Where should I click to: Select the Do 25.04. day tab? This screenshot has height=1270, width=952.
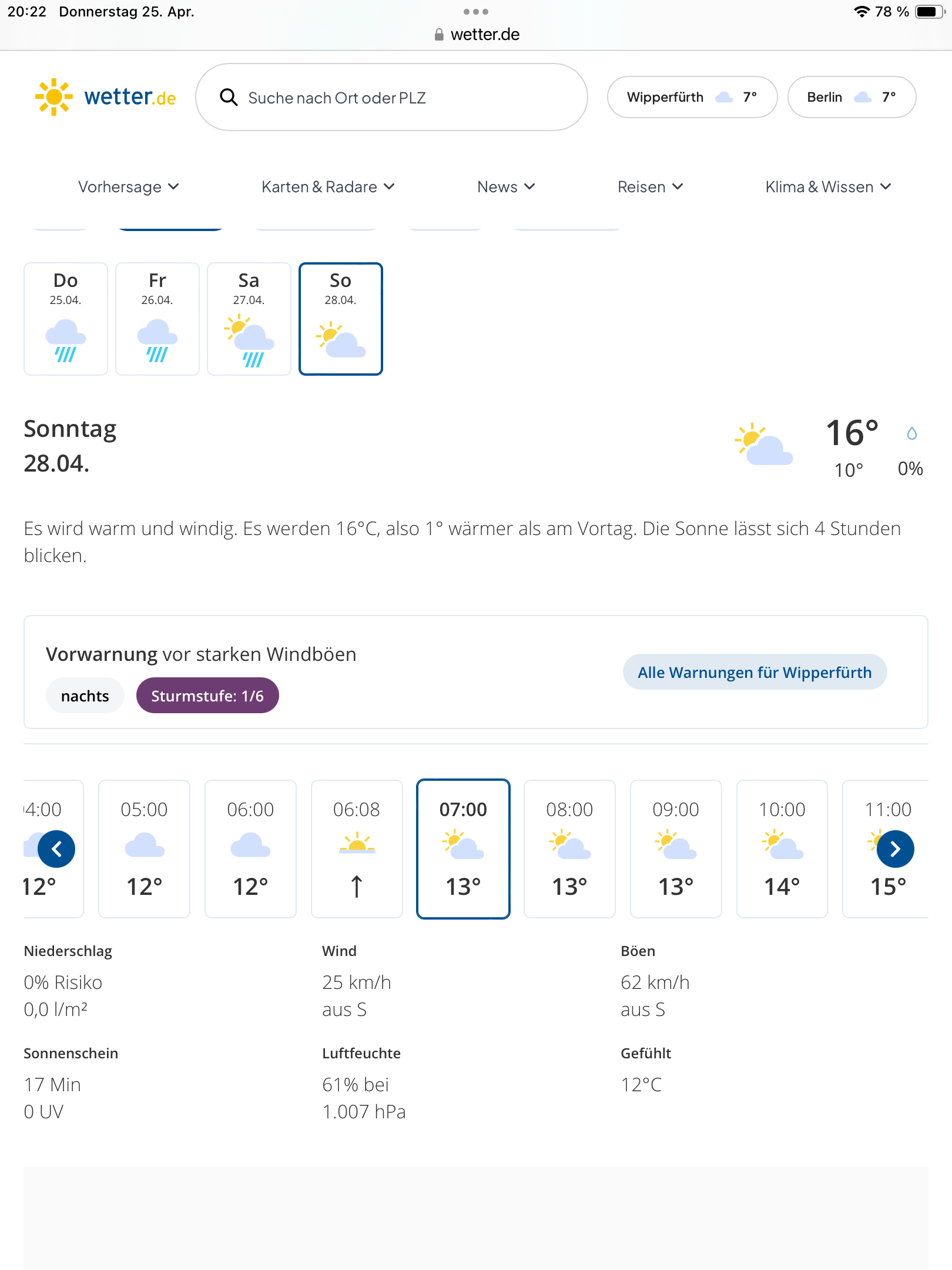[66, 319]
